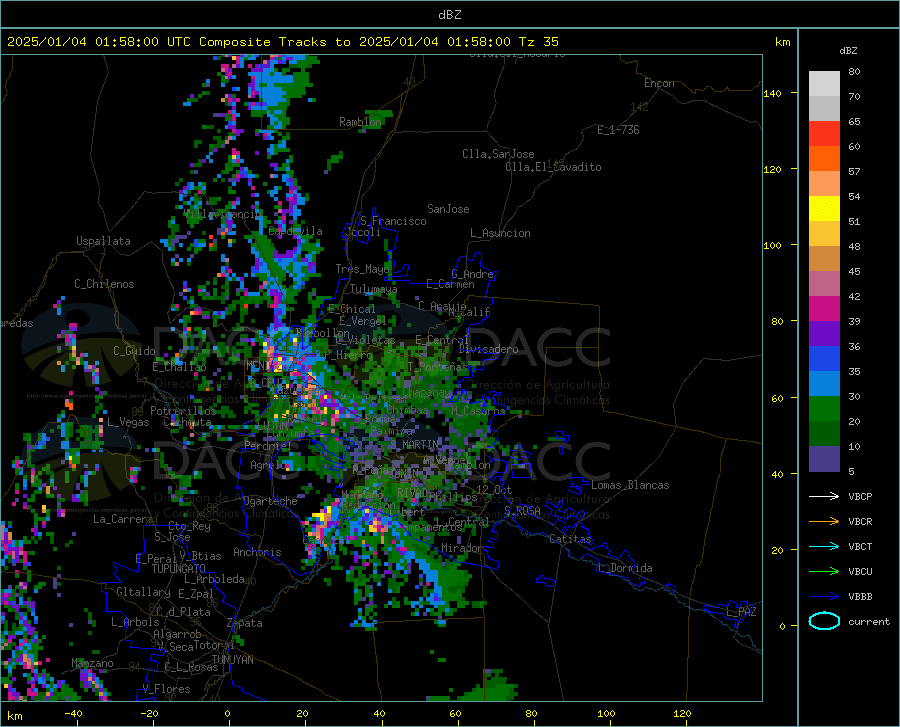
Task: Click the white VBCP arrow legend icon
Action: [x=824, y=496]
